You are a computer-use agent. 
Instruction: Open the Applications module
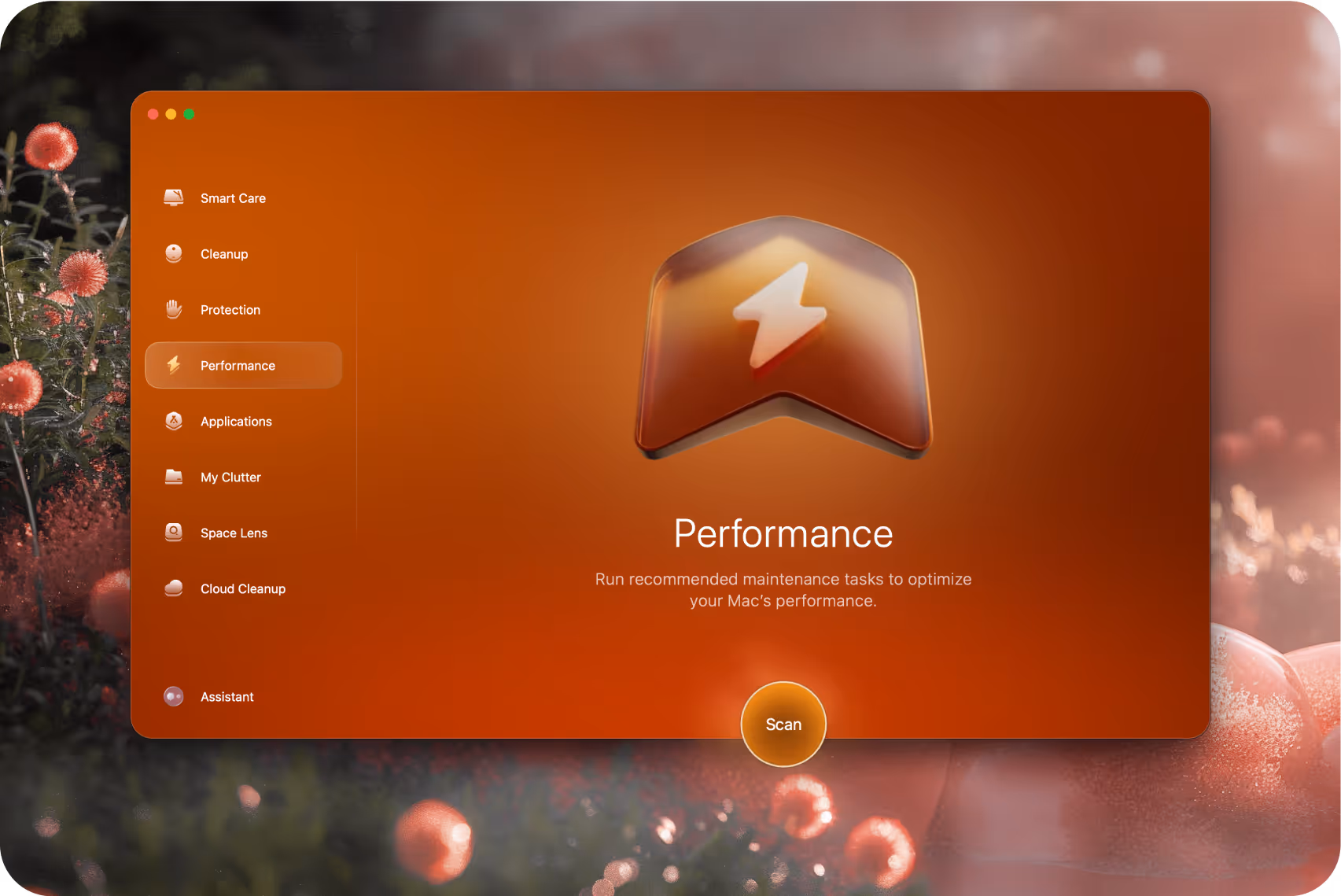[236, 422]
